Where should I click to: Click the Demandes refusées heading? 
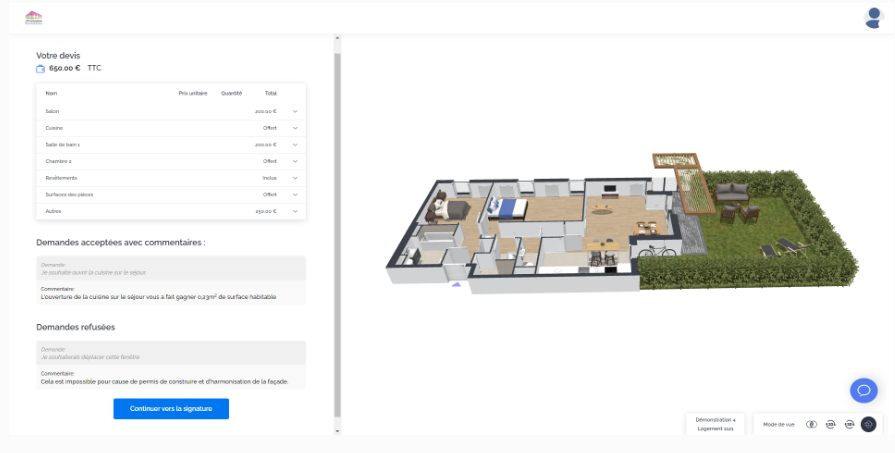click(75, 327)
